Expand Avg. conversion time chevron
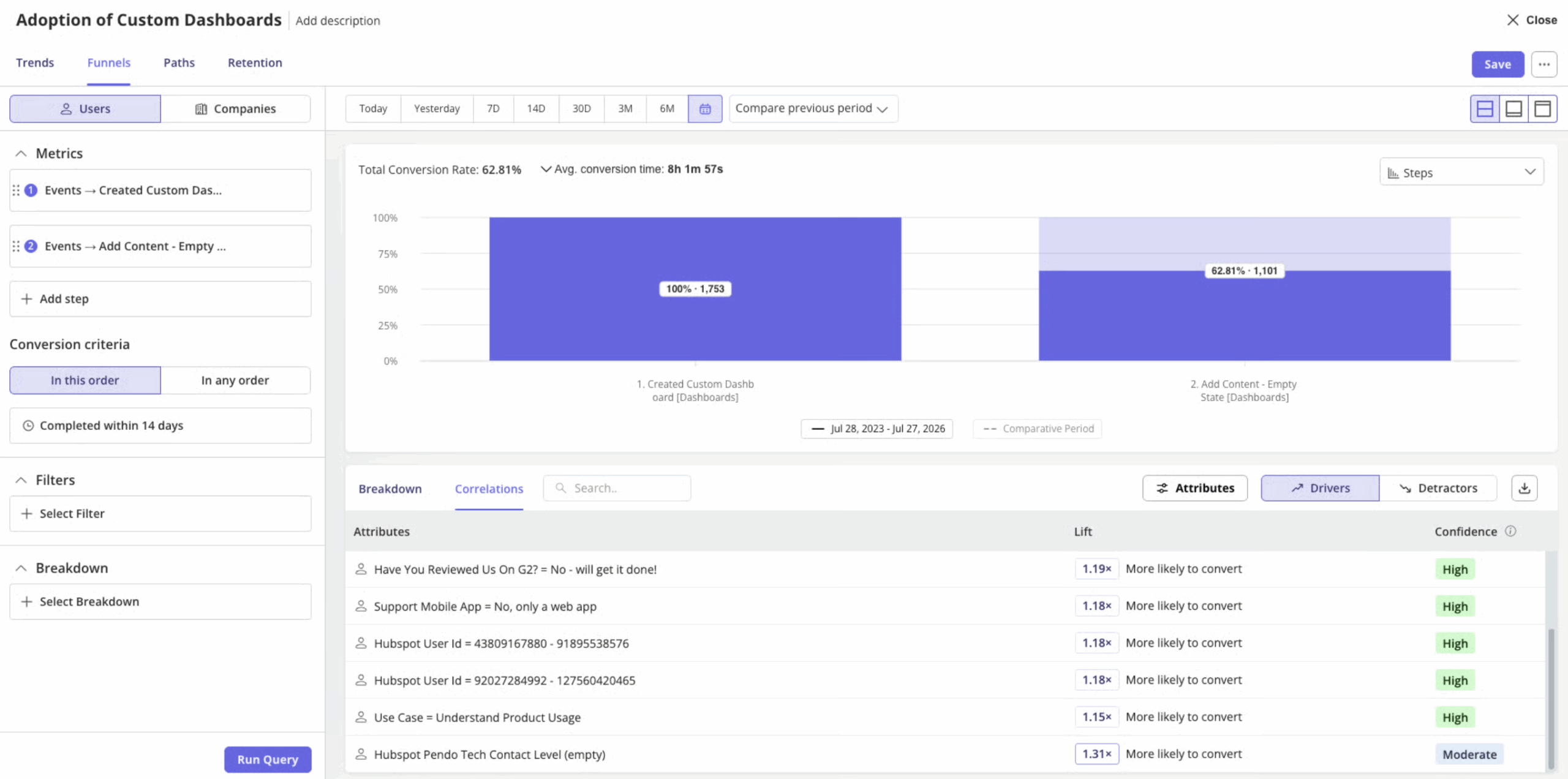Screen dimensions: 1568x779 (x=545, y=169)
